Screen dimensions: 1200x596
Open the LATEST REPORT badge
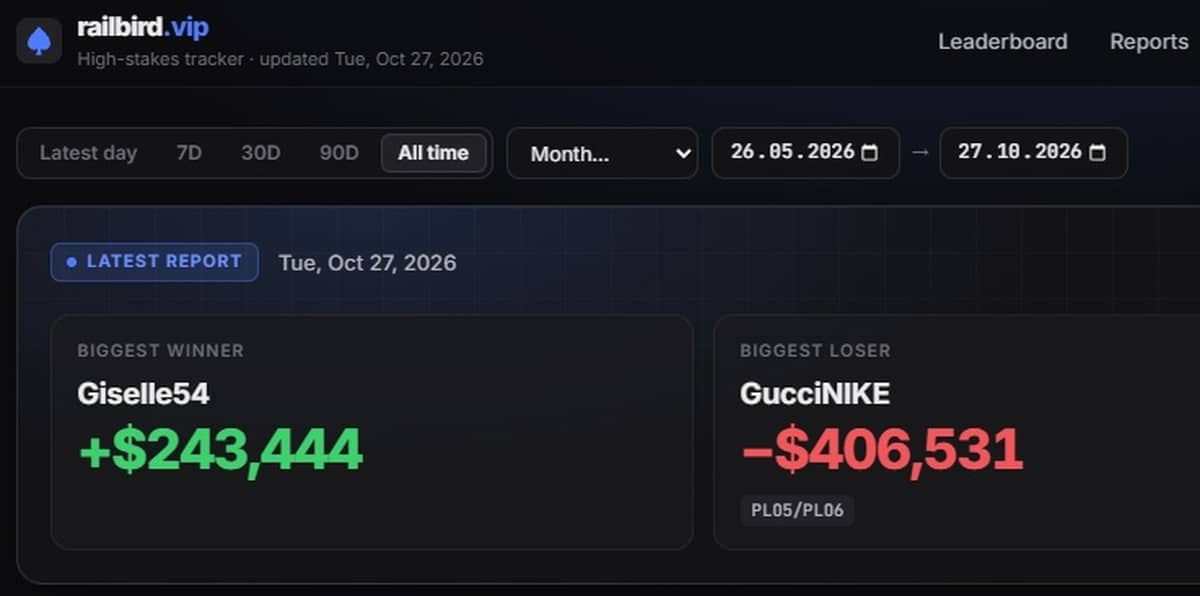155,262
